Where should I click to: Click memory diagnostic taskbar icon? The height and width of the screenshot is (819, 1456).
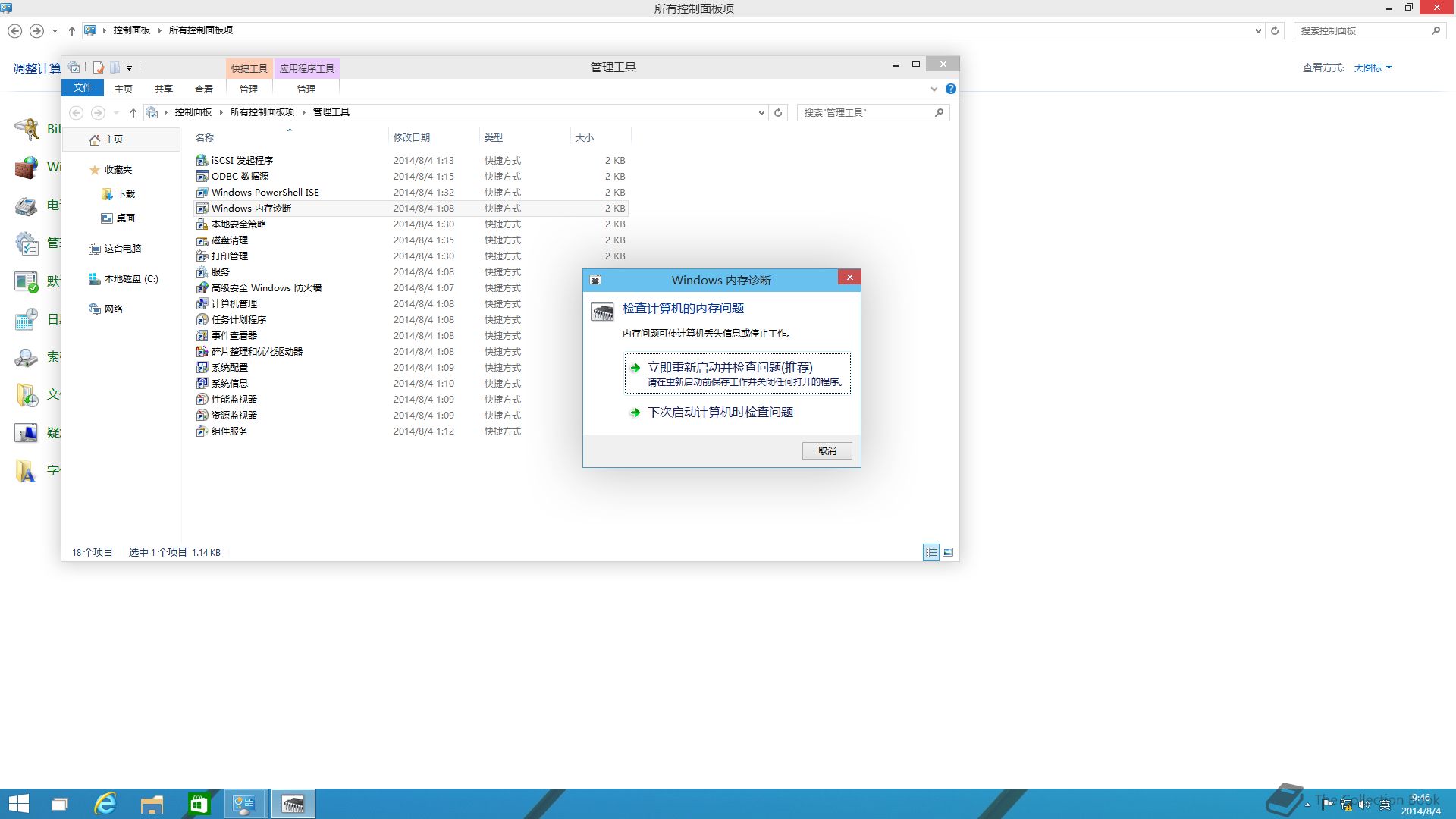tap(293, 804)
